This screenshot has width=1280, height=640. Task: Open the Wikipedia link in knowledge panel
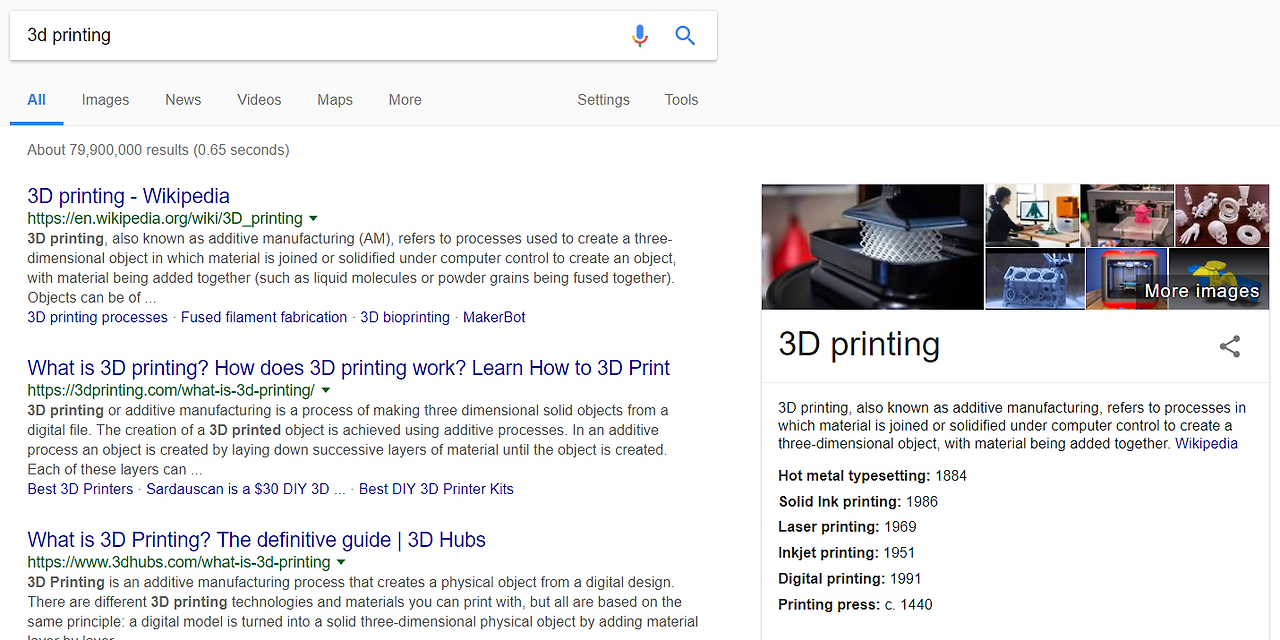coord(1206,443)
